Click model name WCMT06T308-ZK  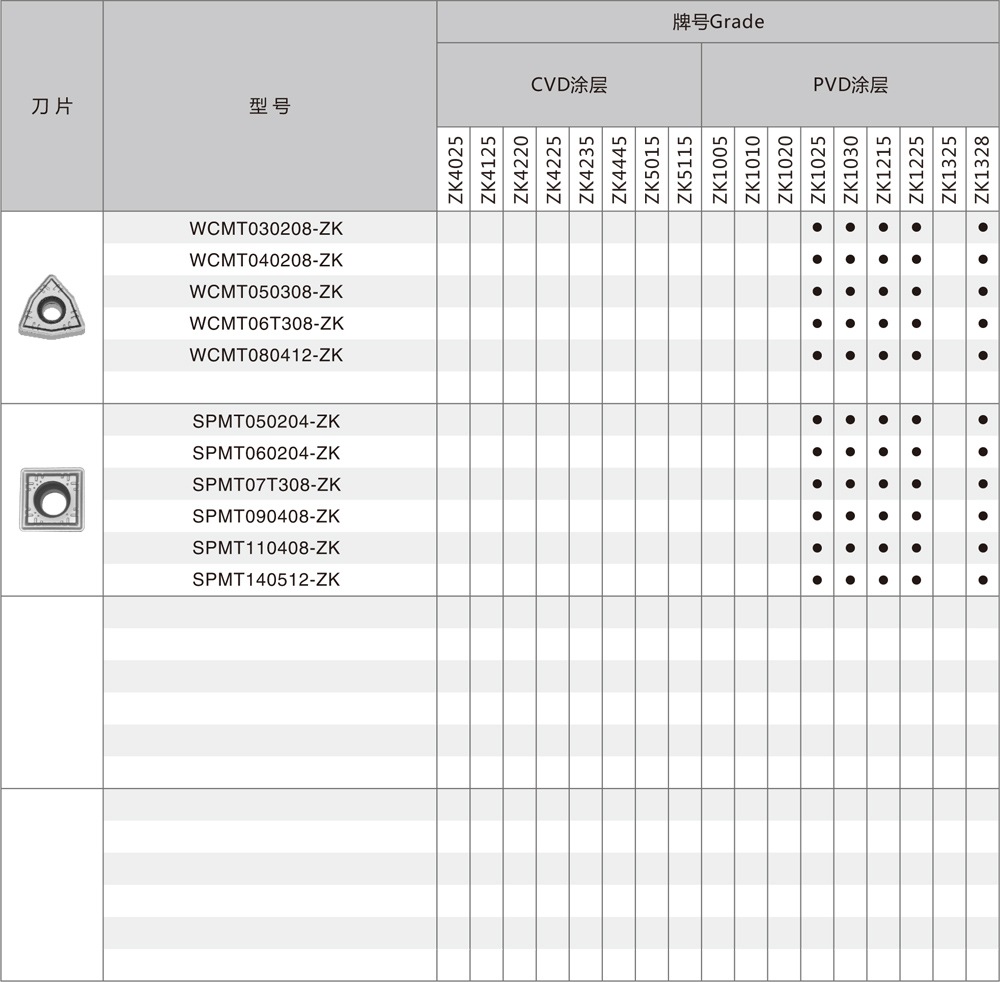266,323
